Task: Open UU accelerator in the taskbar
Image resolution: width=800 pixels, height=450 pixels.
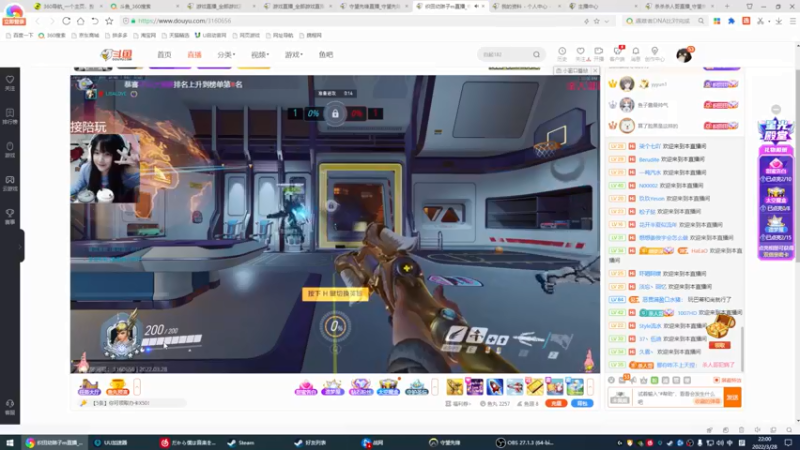Action: pyautogui.click(x=111, y=442)
